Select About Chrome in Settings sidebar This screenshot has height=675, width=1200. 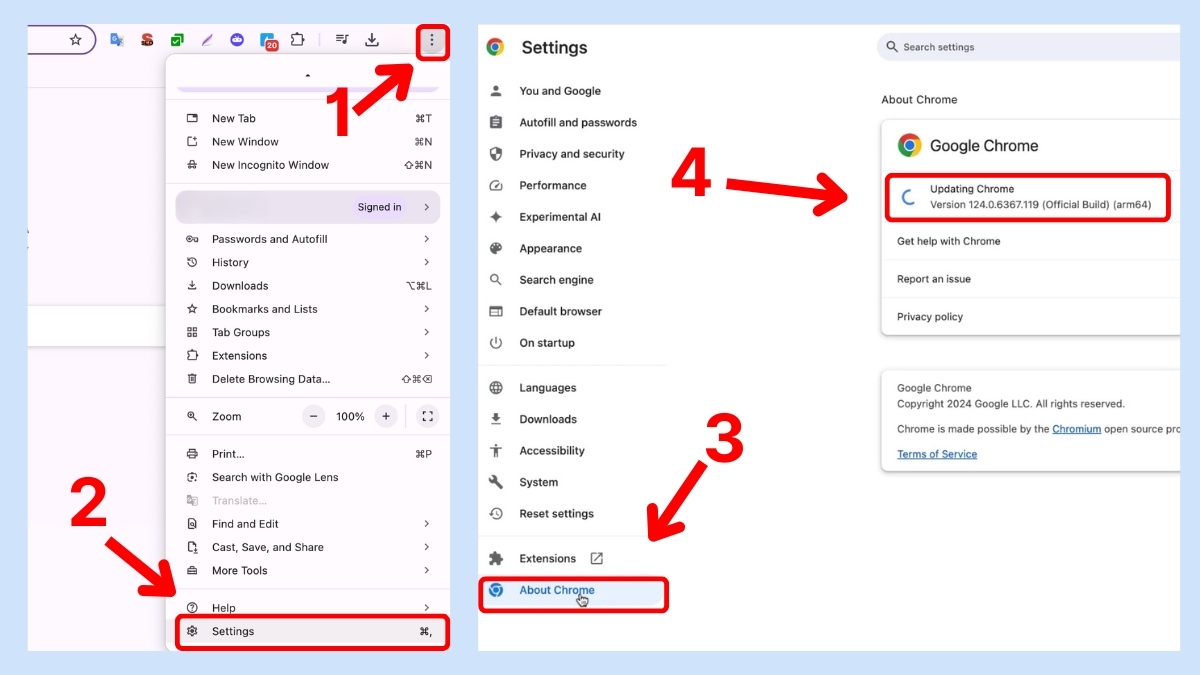coord(572,591)
